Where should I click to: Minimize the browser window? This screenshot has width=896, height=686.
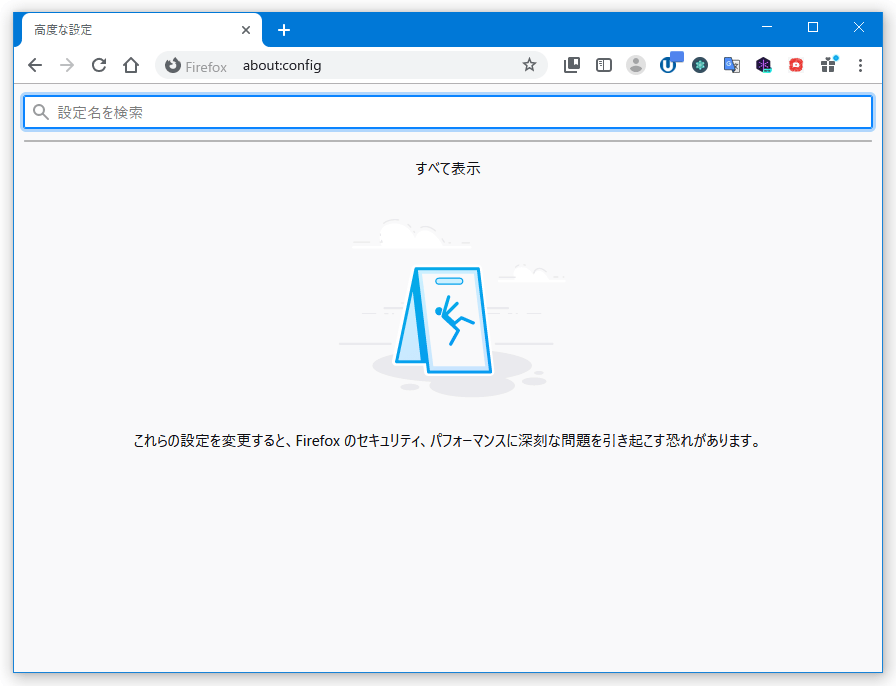point(767,27)
